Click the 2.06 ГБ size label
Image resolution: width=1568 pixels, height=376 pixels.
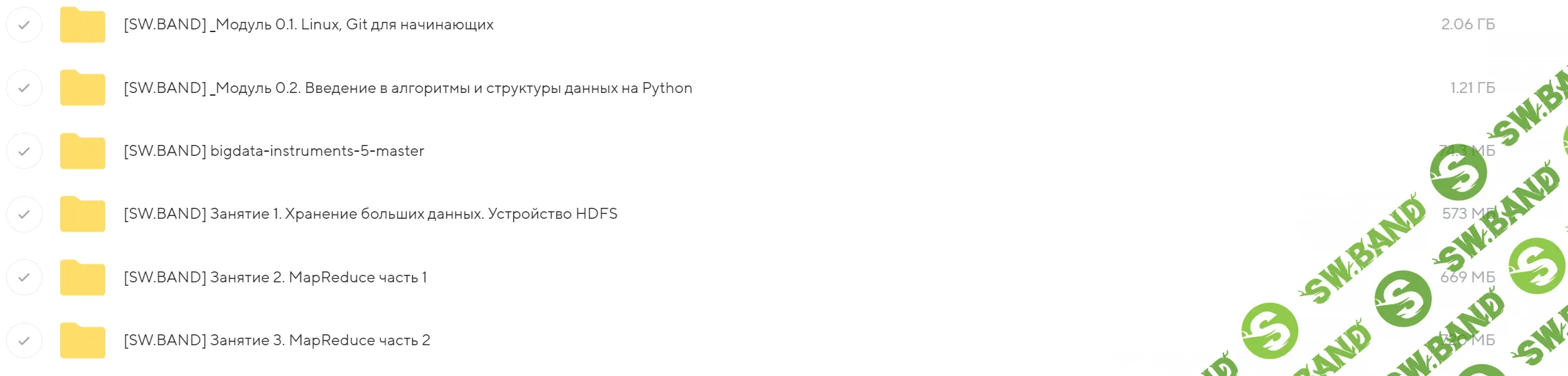1468,25
